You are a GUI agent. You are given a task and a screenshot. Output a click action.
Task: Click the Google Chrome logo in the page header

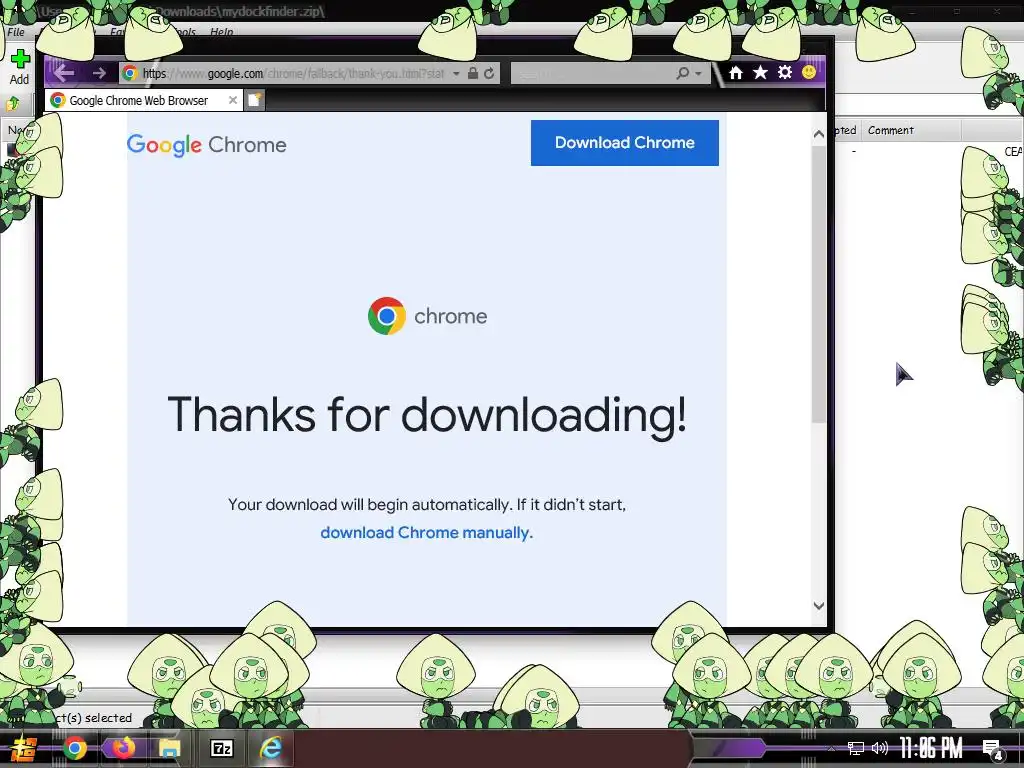[206, 145]
